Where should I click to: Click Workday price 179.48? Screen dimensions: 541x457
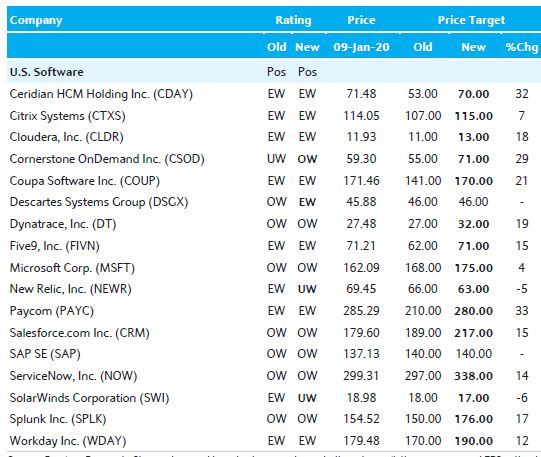point(361,441)
